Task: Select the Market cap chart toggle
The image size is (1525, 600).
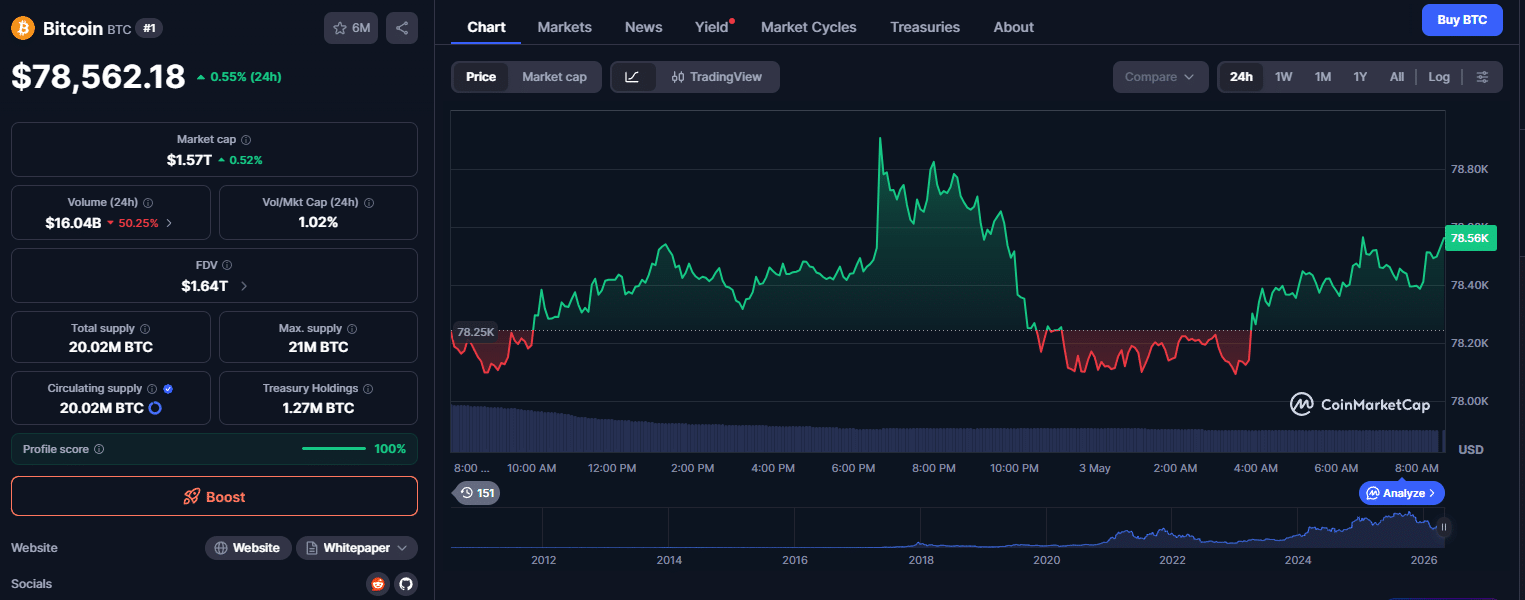Action: pos(554,77)
